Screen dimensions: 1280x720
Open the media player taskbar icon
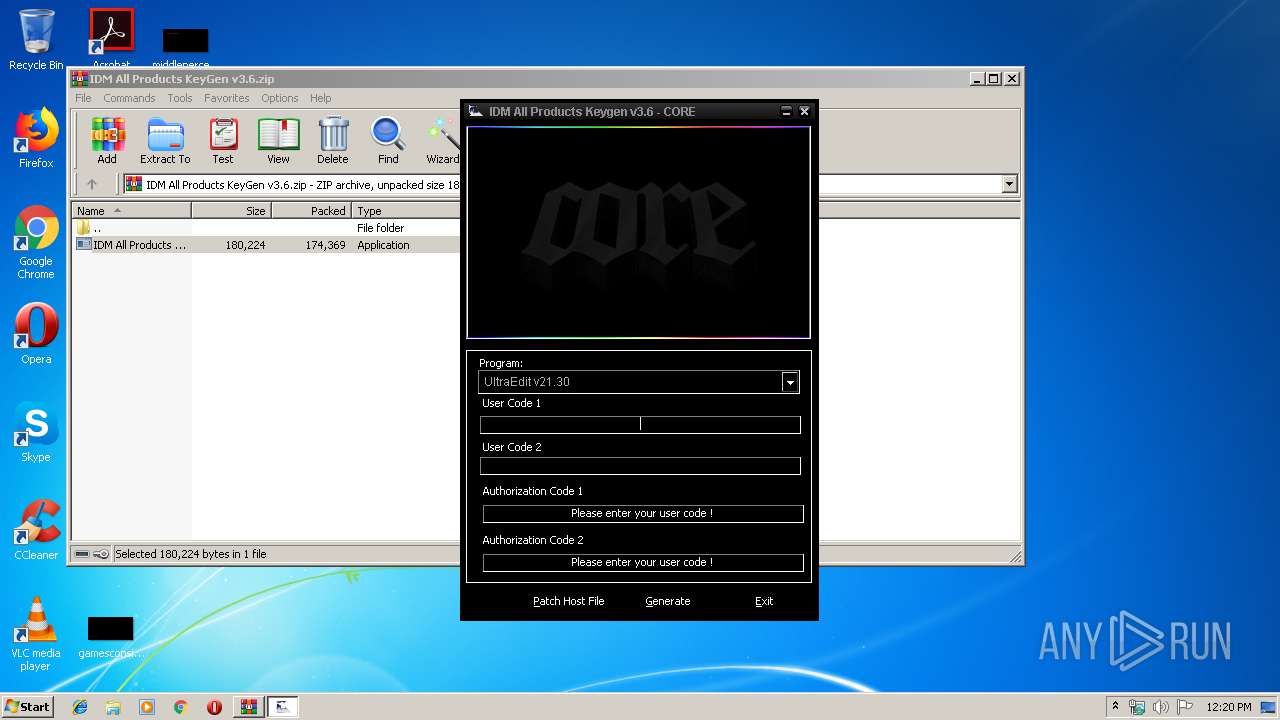click(x=147, y=707)
